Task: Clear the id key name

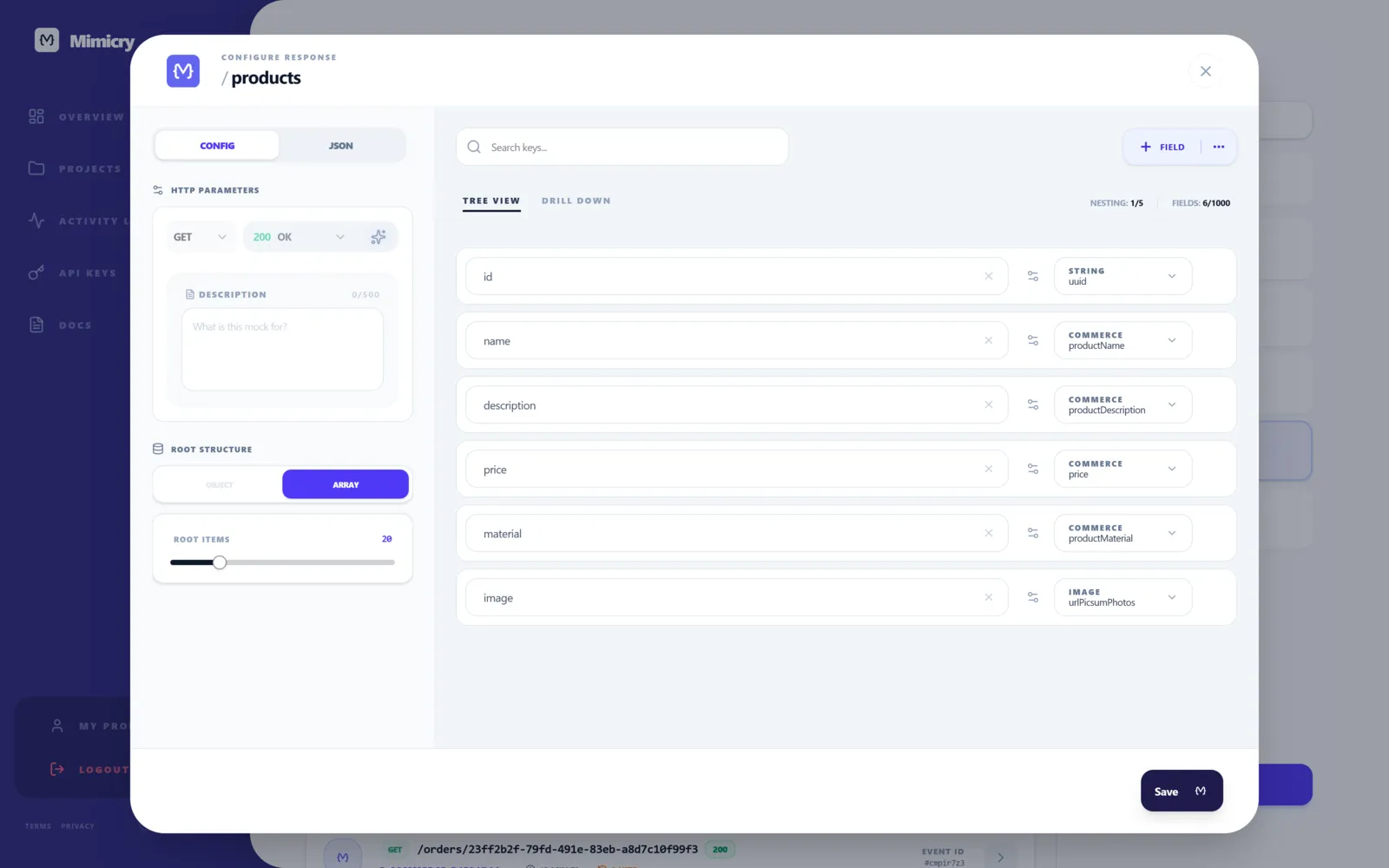Action: (x=989, y=276)
